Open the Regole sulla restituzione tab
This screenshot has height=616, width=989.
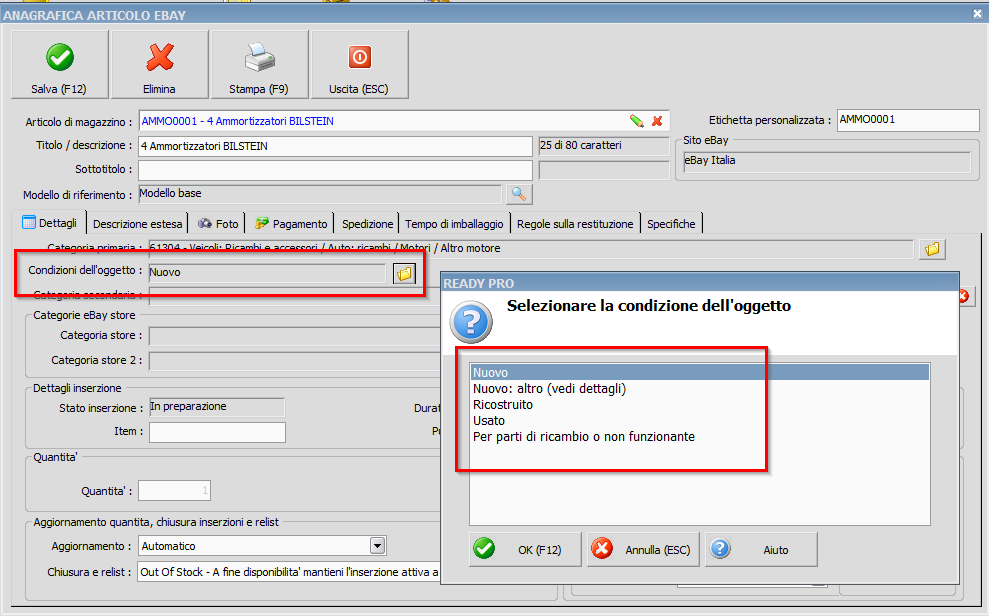tap(575, 224)
